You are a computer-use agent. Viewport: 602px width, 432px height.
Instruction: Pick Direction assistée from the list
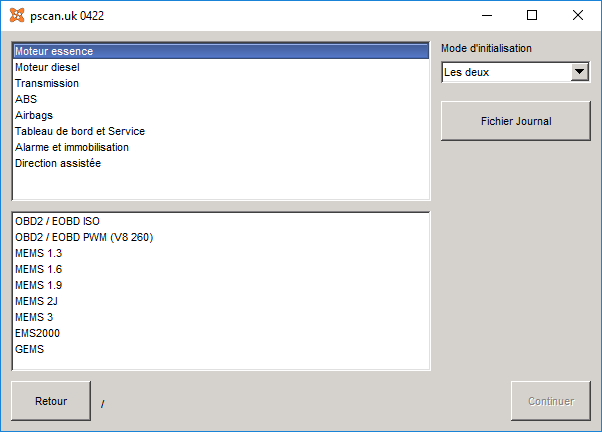pyautogui.click(x=221, y=163)
